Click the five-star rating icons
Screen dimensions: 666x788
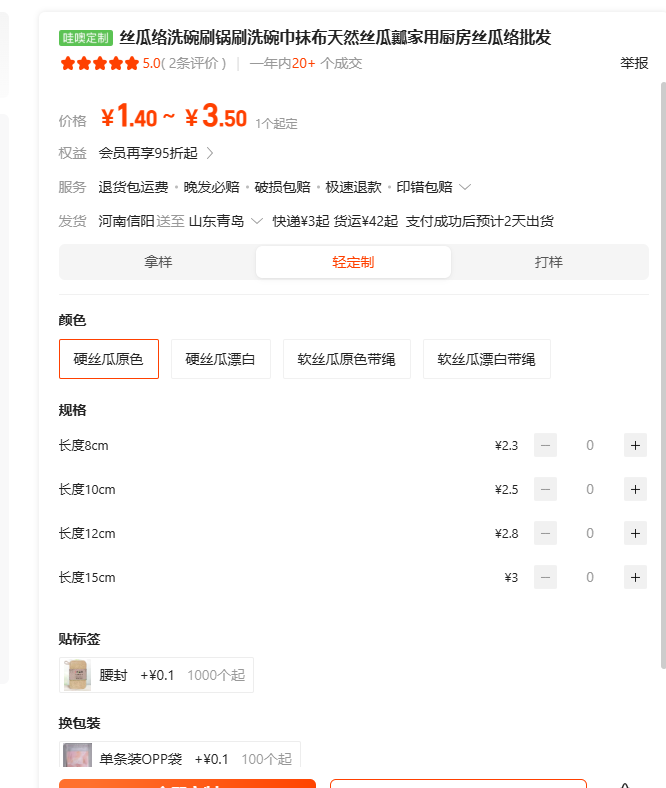99,63
